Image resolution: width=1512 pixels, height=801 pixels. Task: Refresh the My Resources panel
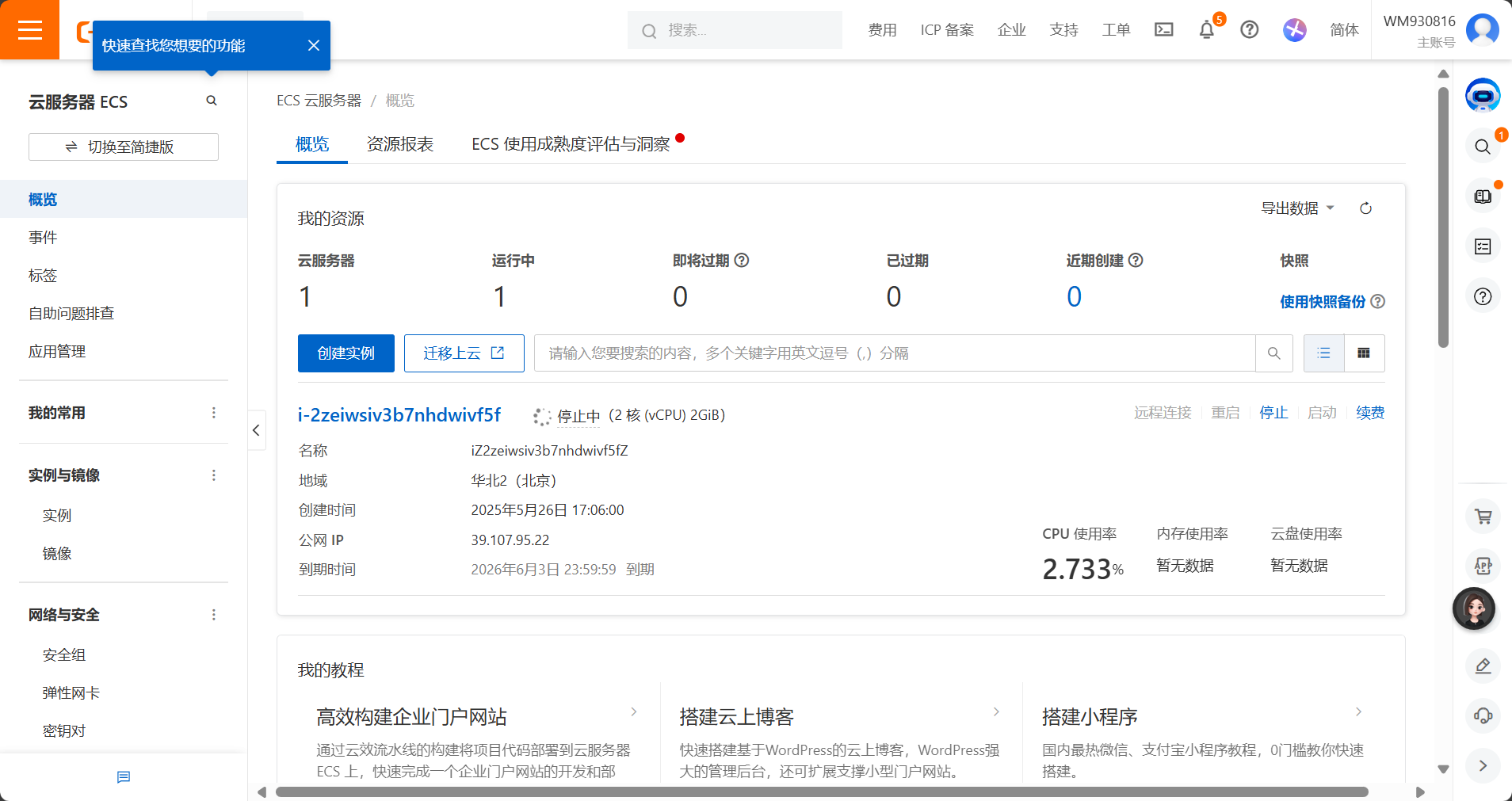coord(1365,208)
